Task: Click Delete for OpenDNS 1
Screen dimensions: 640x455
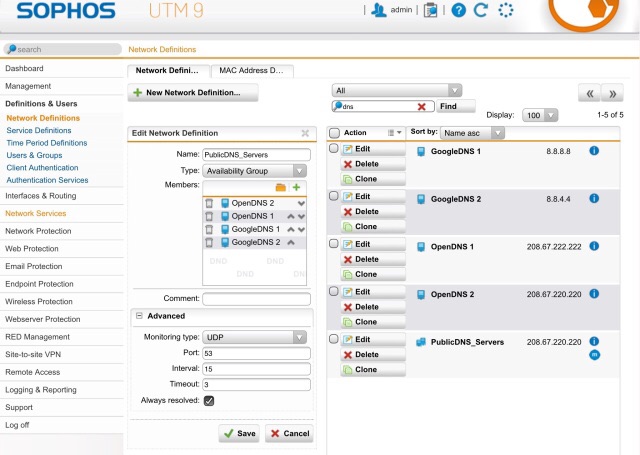Action: (x=373, y=260)
